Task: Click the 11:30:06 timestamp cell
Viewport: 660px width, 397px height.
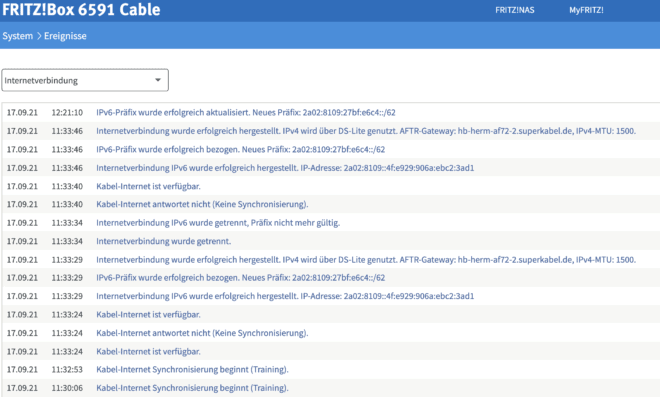Action: [67, 388]
